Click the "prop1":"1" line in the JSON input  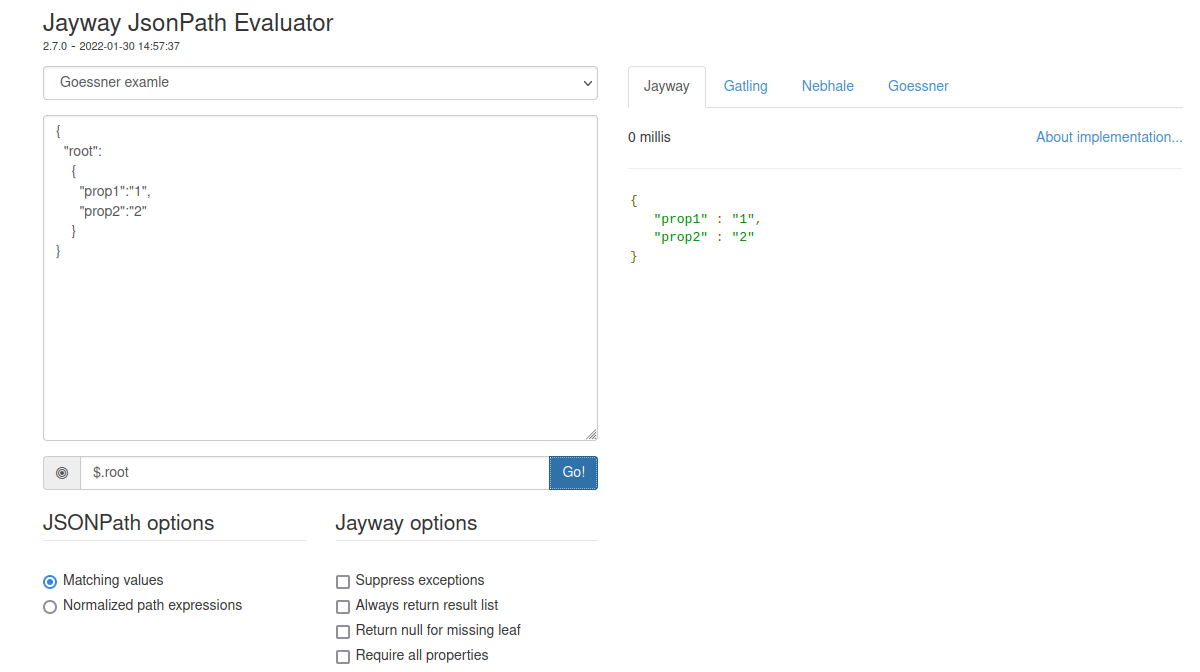(x=115, y=191)
